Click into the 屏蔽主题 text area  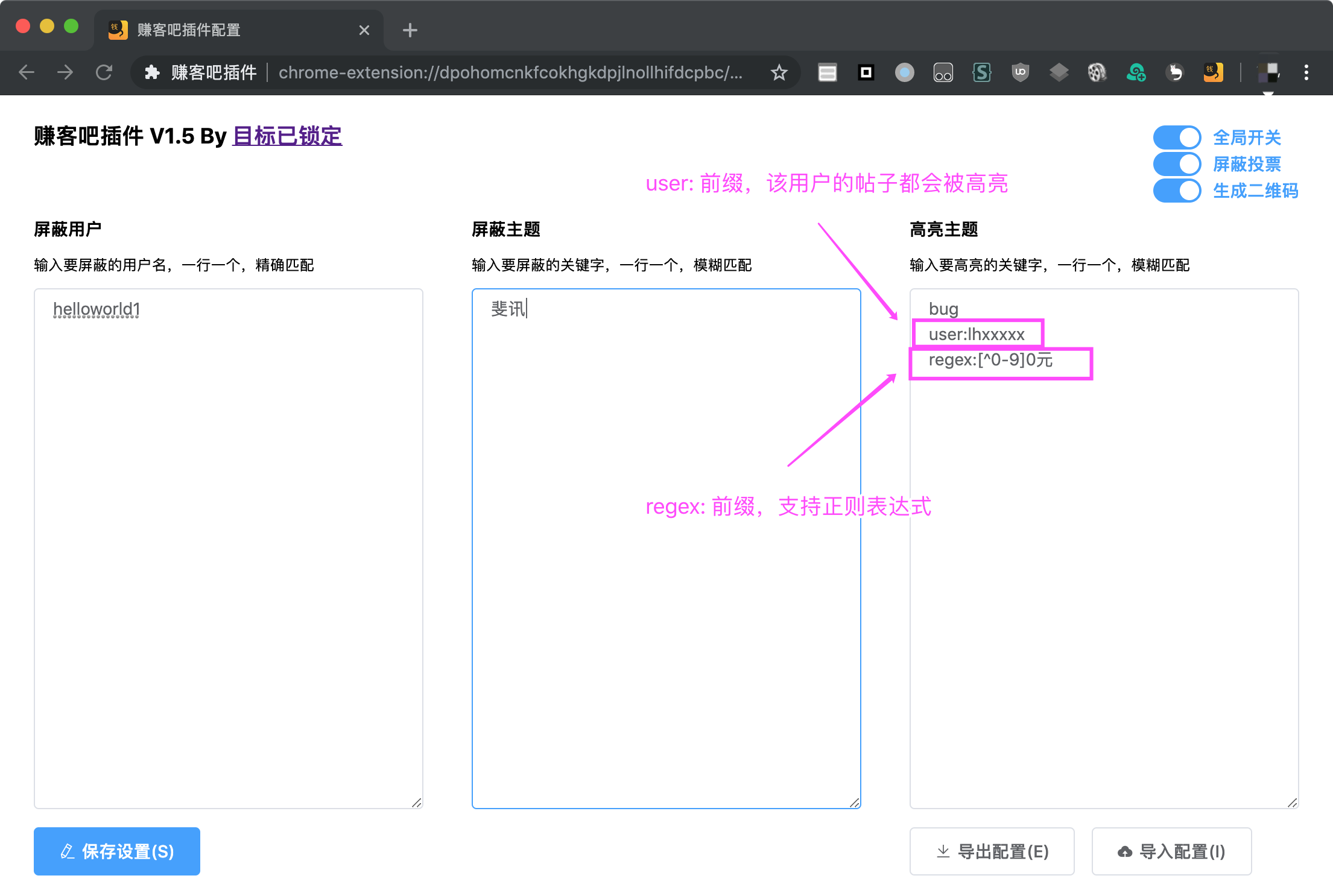(666, 548)
